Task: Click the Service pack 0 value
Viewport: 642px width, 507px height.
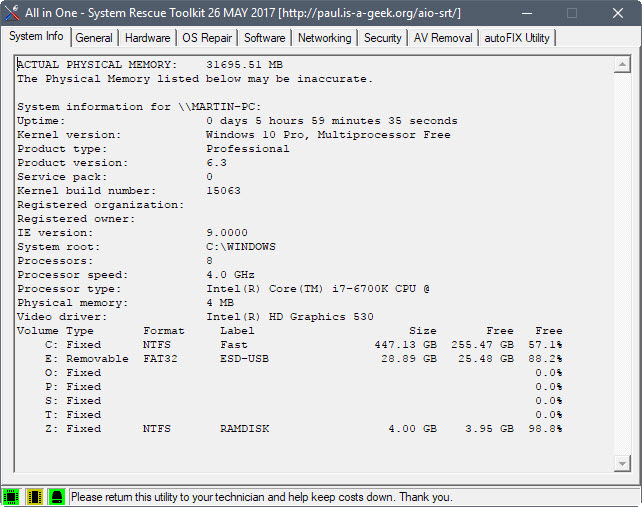Action: coord(209,177)
